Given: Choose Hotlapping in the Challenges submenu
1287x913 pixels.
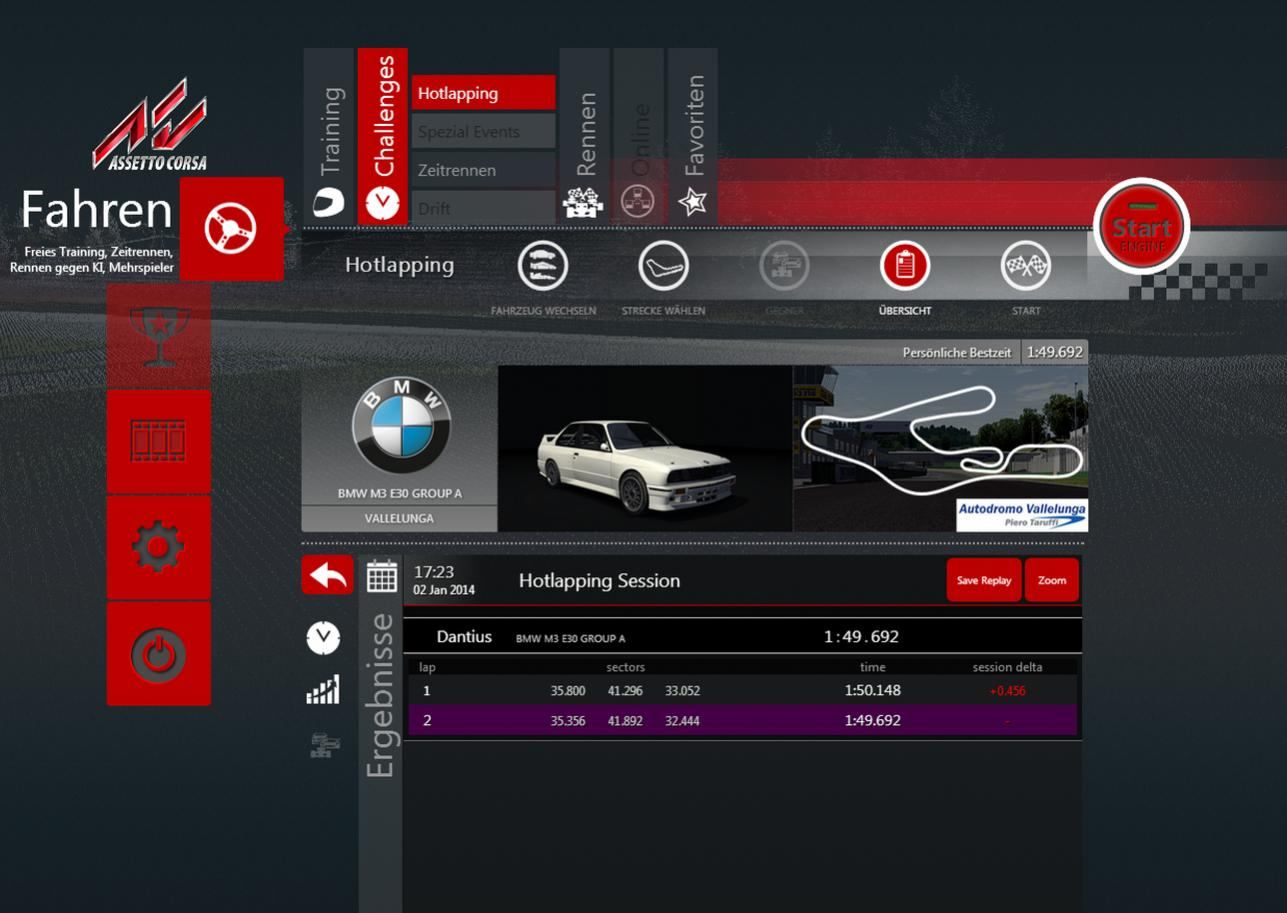Looking at the screenshot, I should click(x=483, y=93).
